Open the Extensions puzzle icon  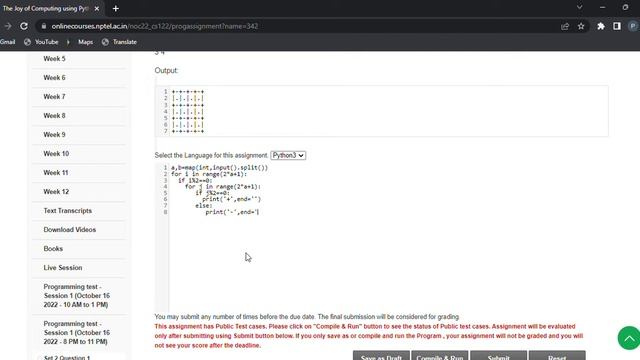[601, 26]
